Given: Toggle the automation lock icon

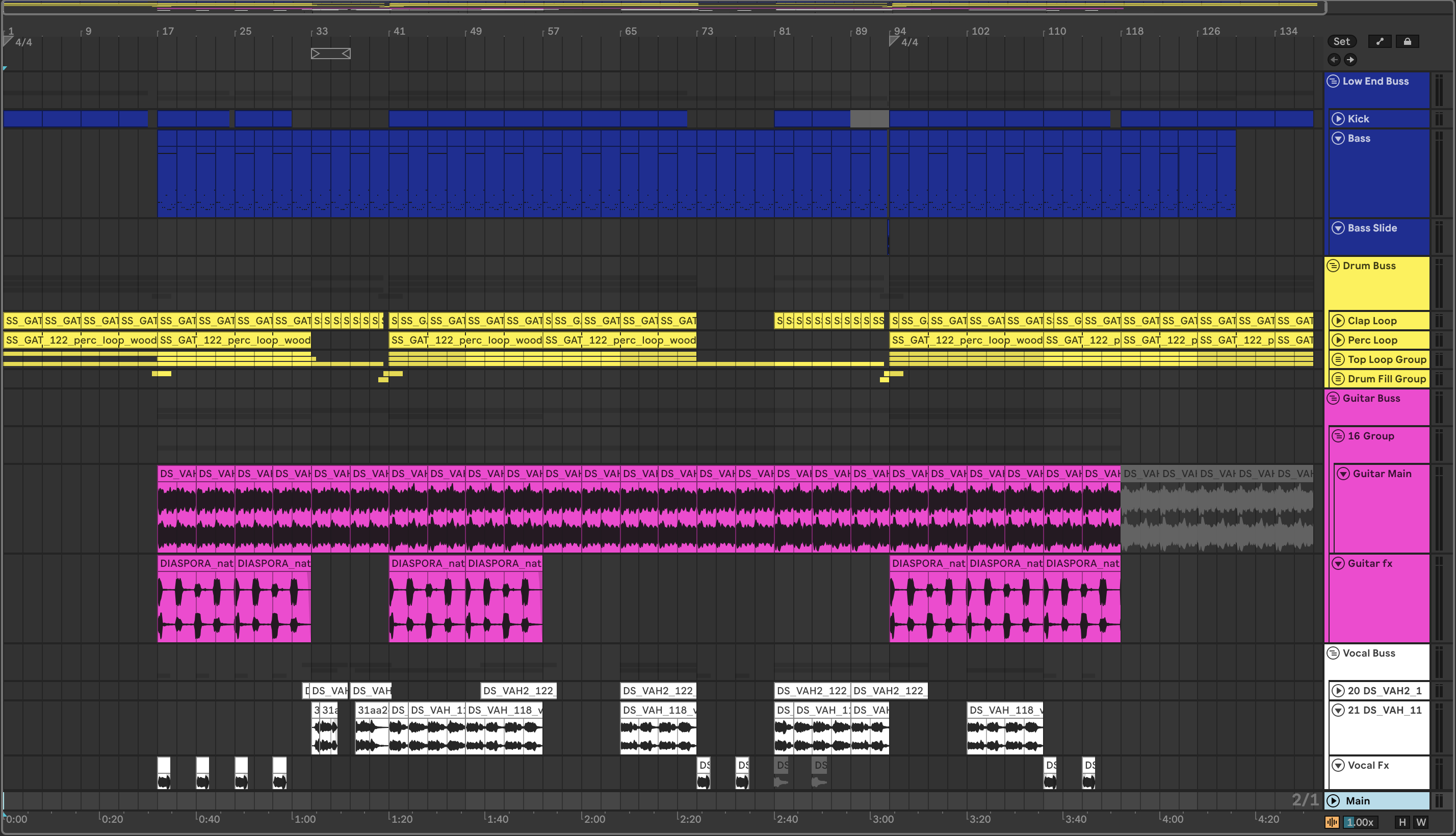Looking at the screenshot, I should (x=1407, y=41).
